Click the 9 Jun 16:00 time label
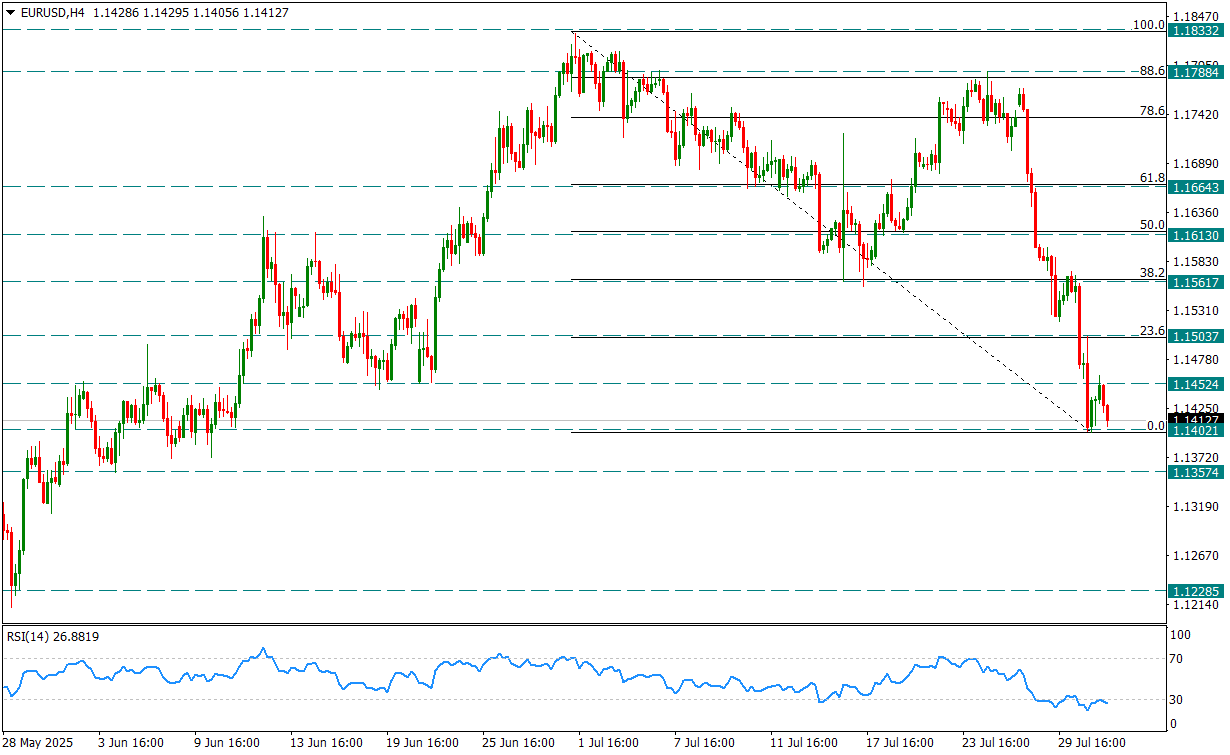This screenshot has height=755, width=1230. tap(227, 743)
